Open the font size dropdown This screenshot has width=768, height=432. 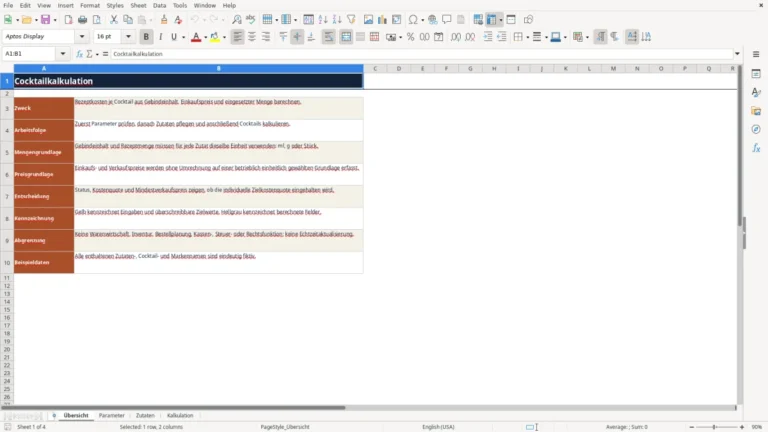tap(128, 37)
